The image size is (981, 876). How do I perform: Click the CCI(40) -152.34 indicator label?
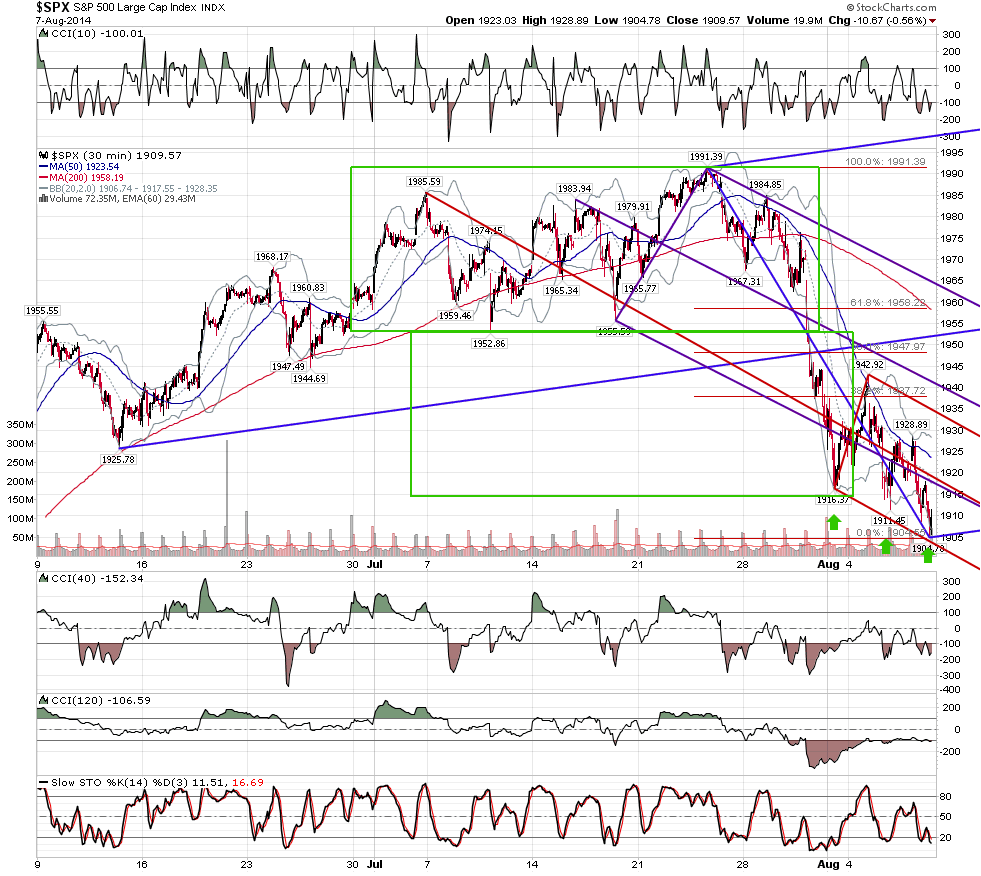[97, 579]
